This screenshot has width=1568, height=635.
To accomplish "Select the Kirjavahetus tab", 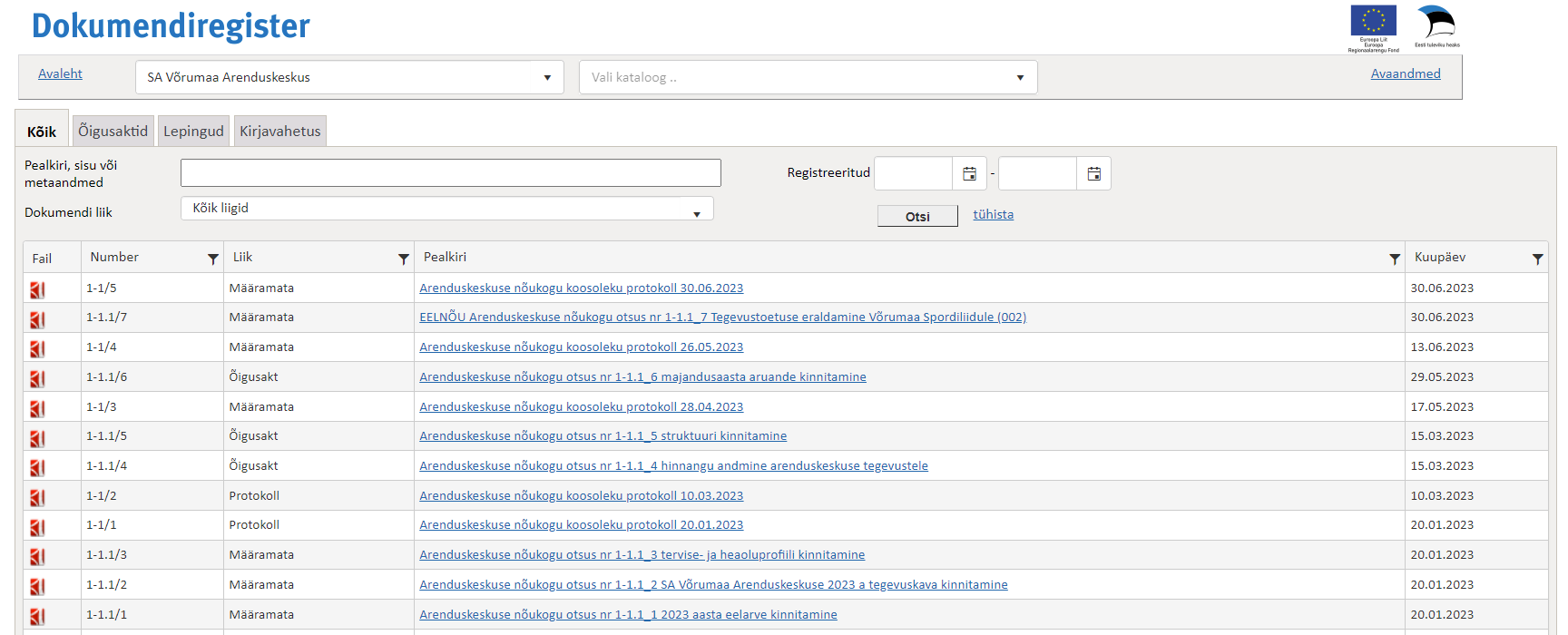I will click(x=279, y=131).
